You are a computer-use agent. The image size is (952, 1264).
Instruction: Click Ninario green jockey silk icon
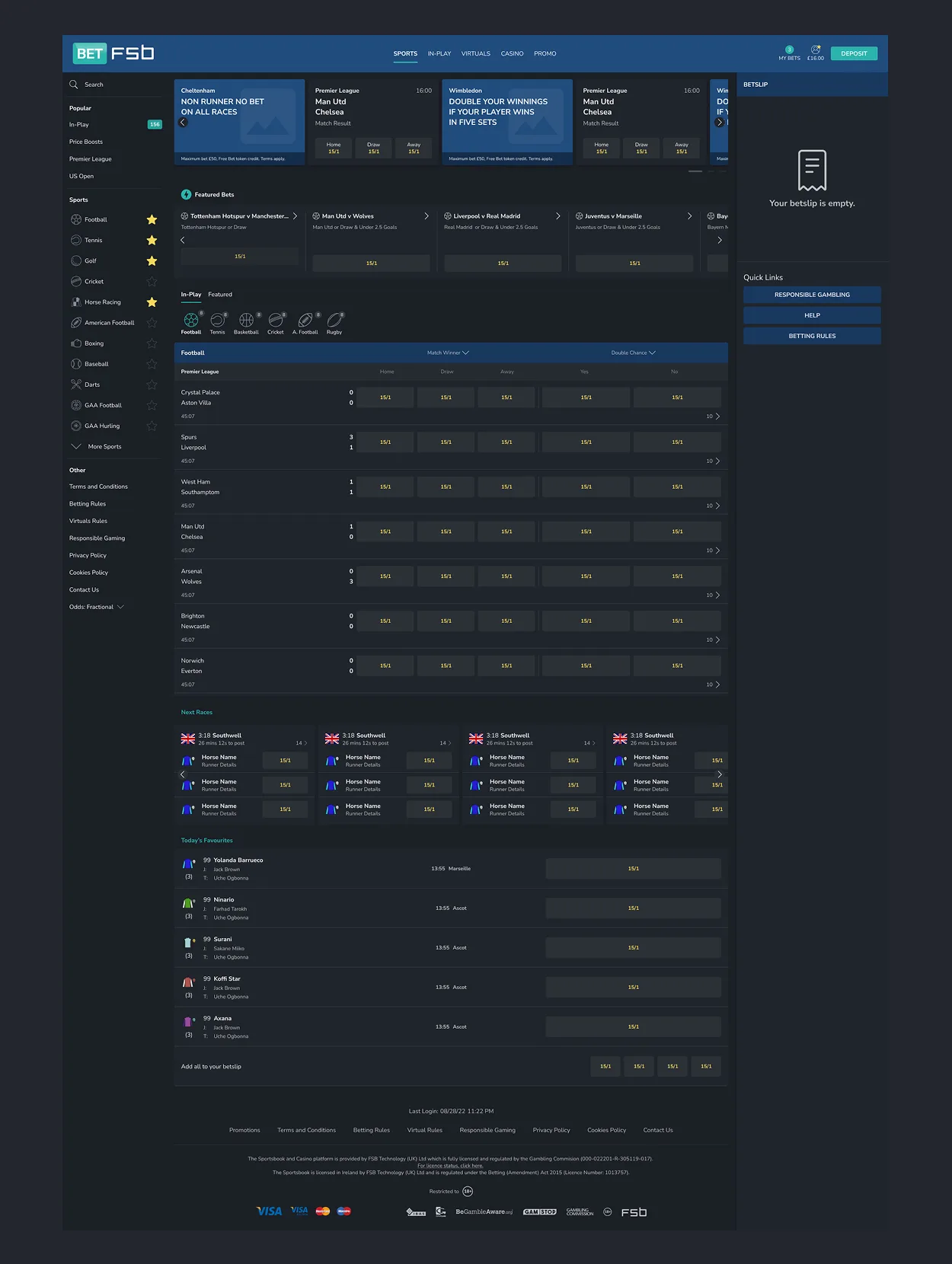[x=188, y=904]
